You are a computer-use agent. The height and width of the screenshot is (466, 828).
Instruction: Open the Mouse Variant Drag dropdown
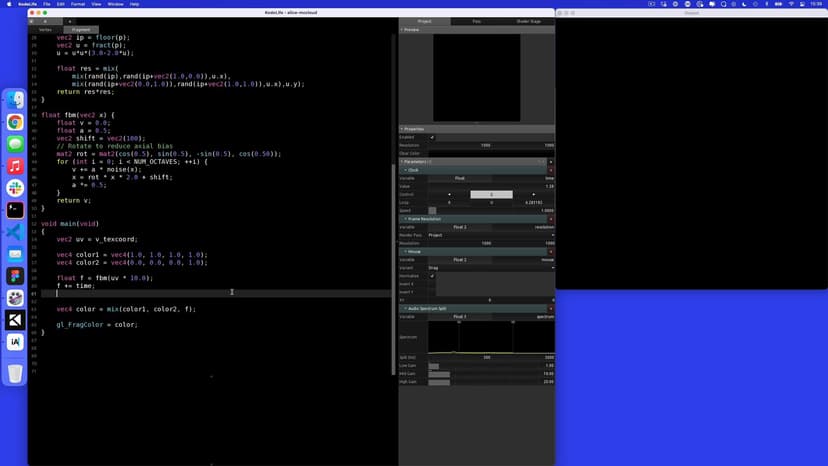point(490,267)
